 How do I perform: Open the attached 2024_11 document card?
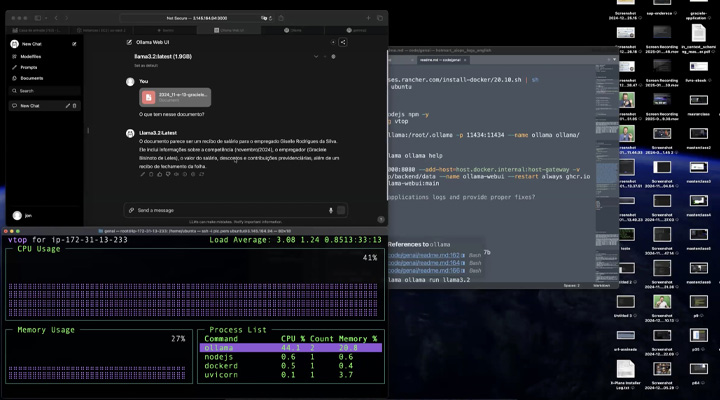pyautogui.click(x=175, y=97)
